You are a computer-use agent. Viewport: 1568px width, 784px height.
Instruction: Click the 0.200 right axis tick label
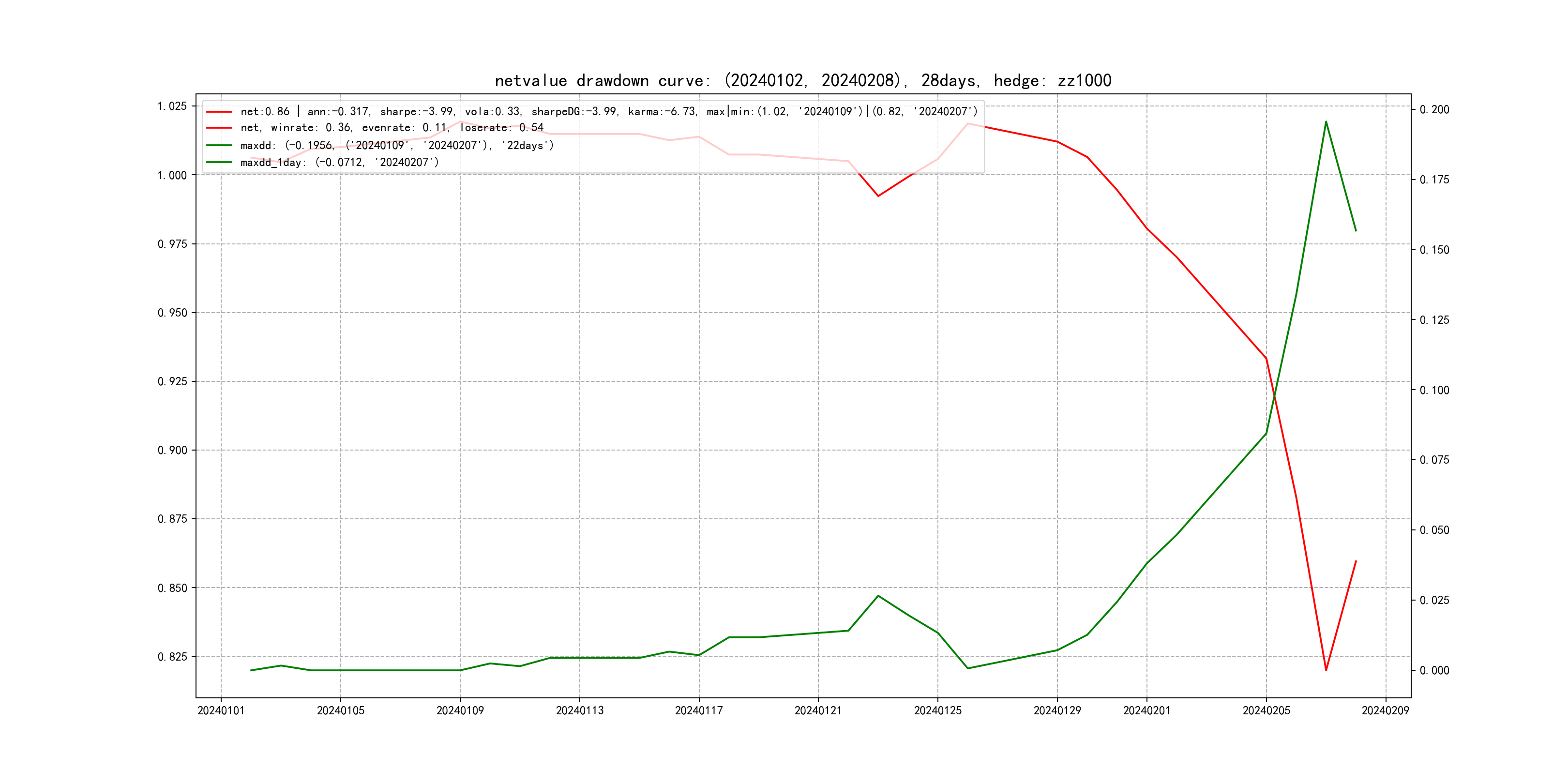[1434, 109]
